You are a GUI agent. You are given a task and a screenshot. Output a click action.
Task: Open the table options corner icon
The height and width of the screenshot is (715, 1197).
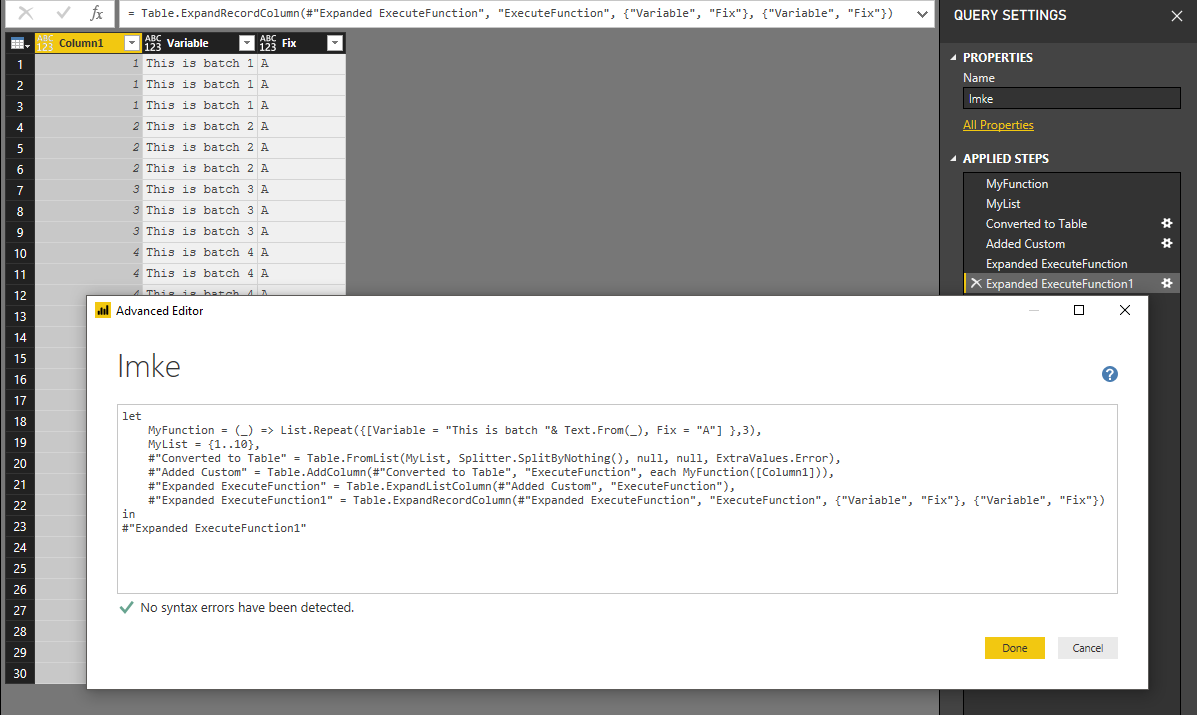[x=20, y=43]
